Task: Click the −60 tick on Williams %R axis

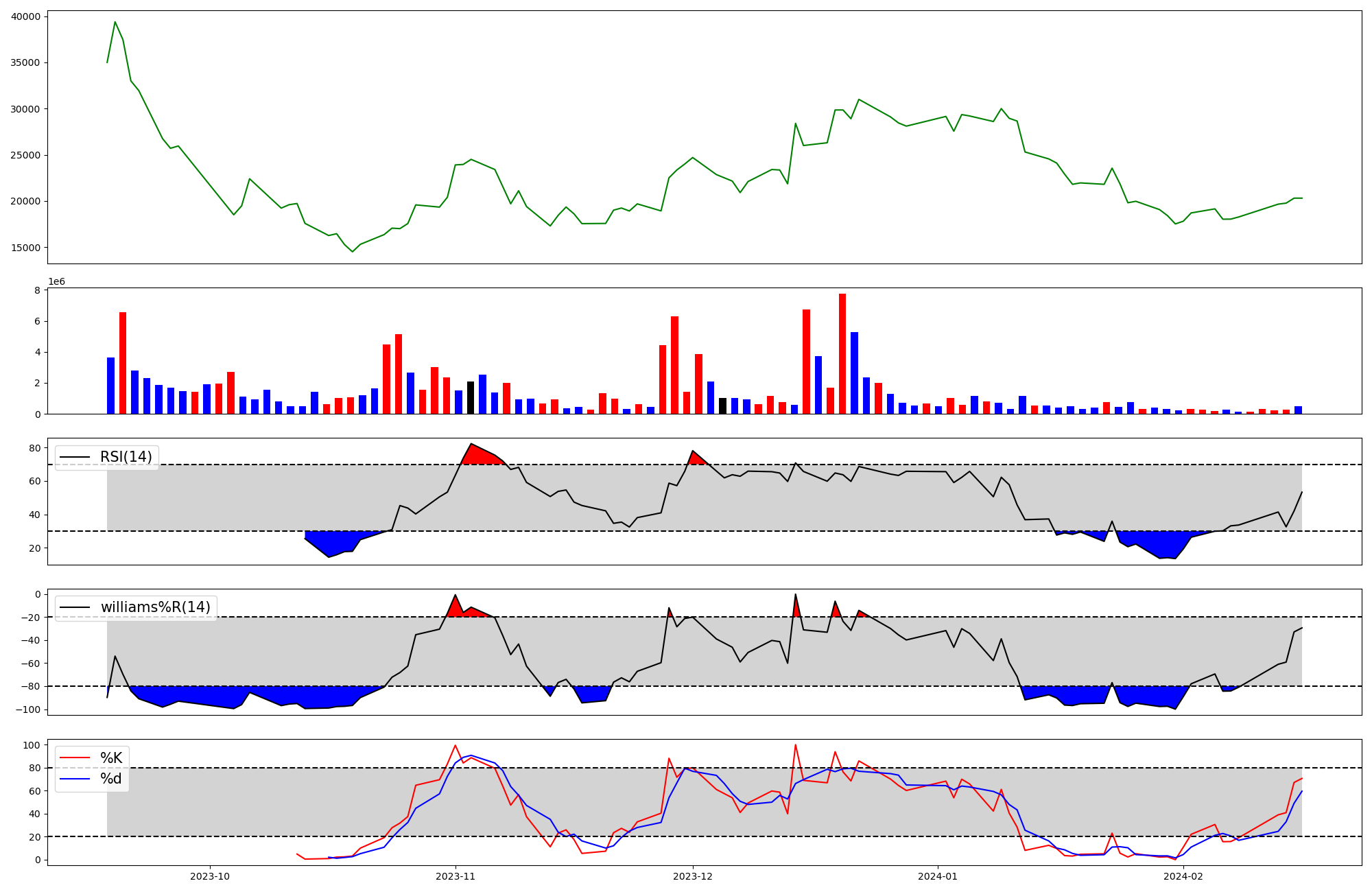Action: coord(29,664)
